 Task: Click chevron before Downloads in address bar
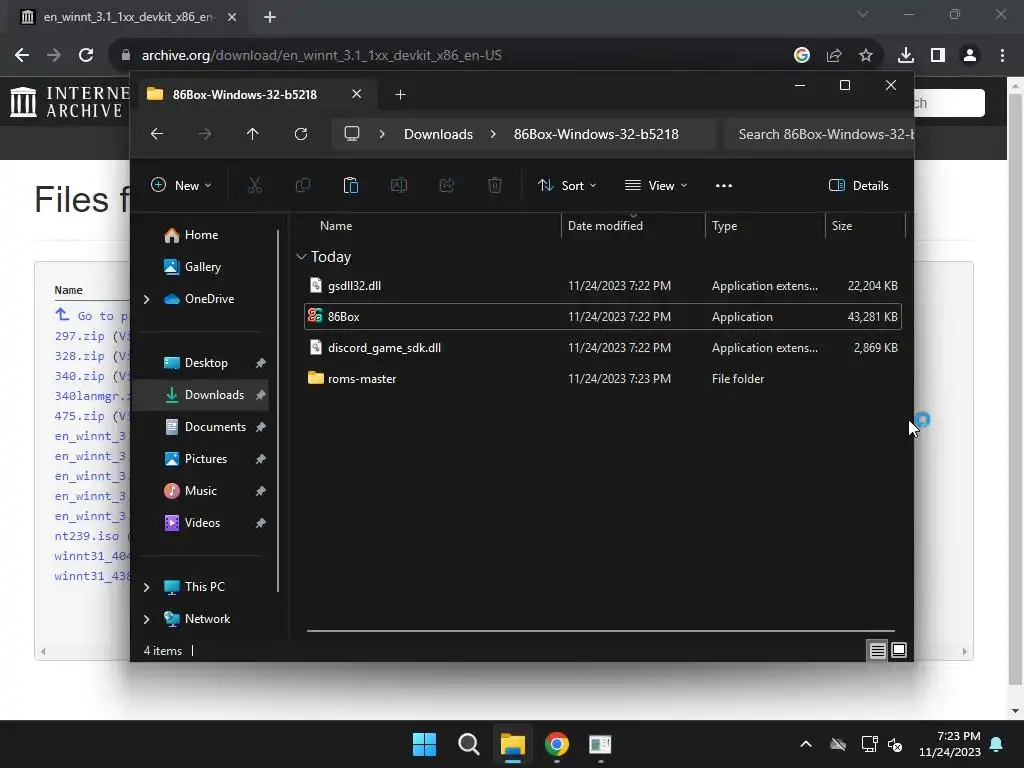click(382, 134)
